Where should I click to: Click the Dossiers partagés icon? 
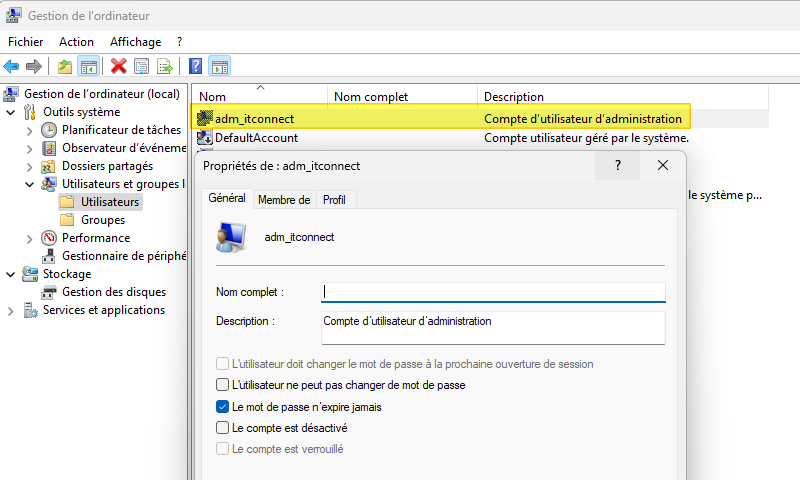coord(48,166)
